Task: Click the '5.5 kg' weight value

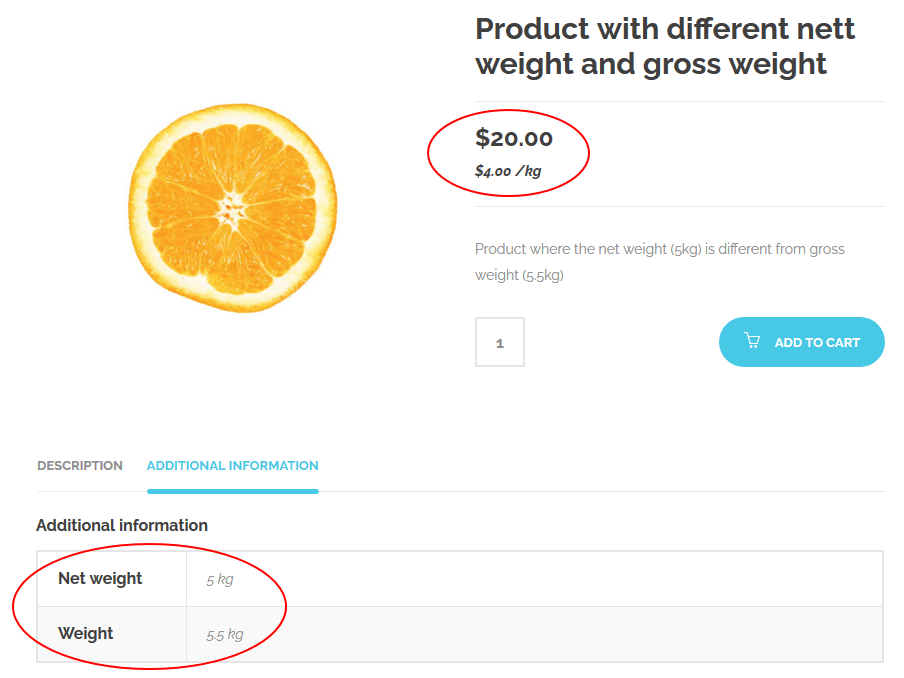Action: pyautogui.click(x=224, y=634)
